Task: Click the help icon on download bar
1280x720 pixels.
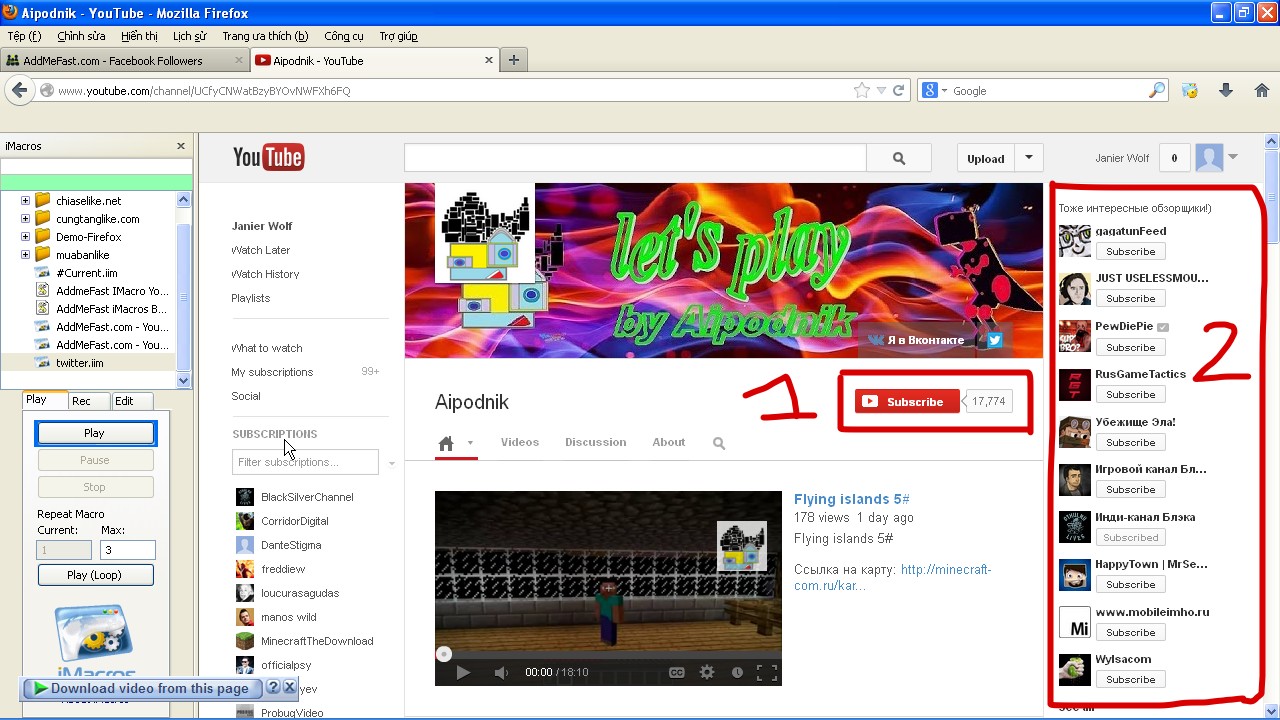Action: click(x=273, y=688)
